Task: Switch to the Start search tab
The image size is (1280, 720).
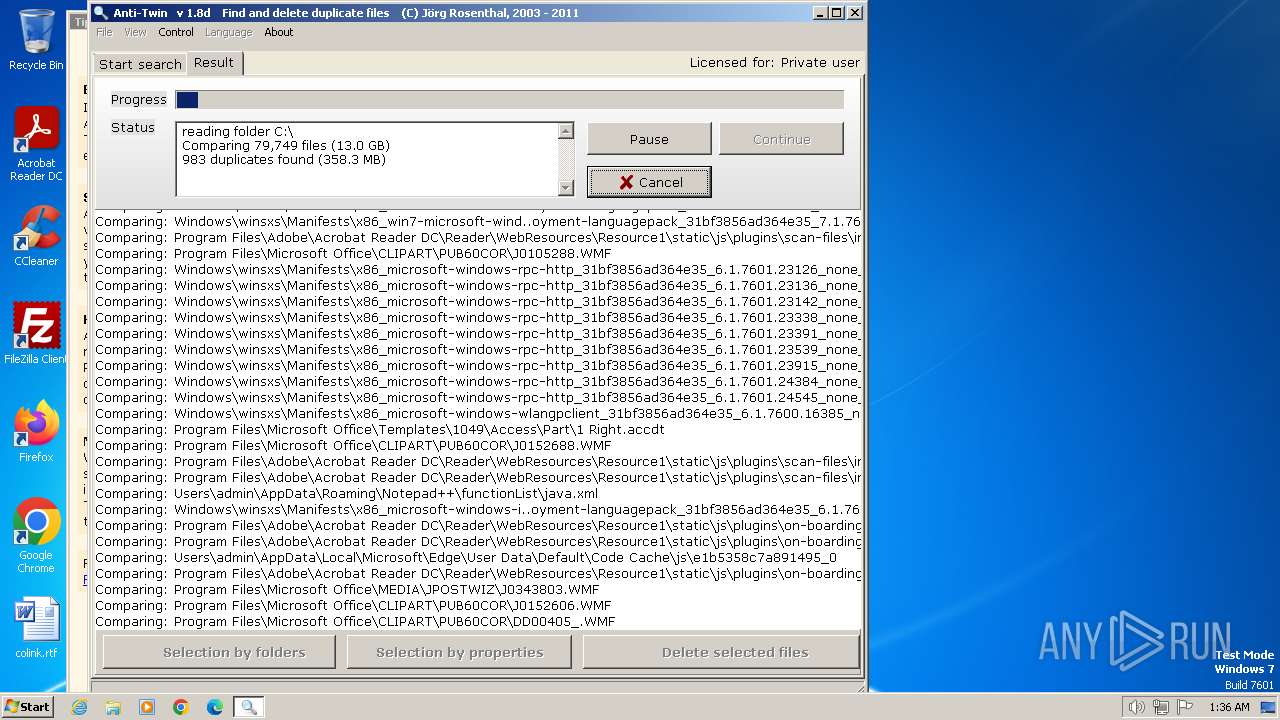Action: (x=140, y=64)
